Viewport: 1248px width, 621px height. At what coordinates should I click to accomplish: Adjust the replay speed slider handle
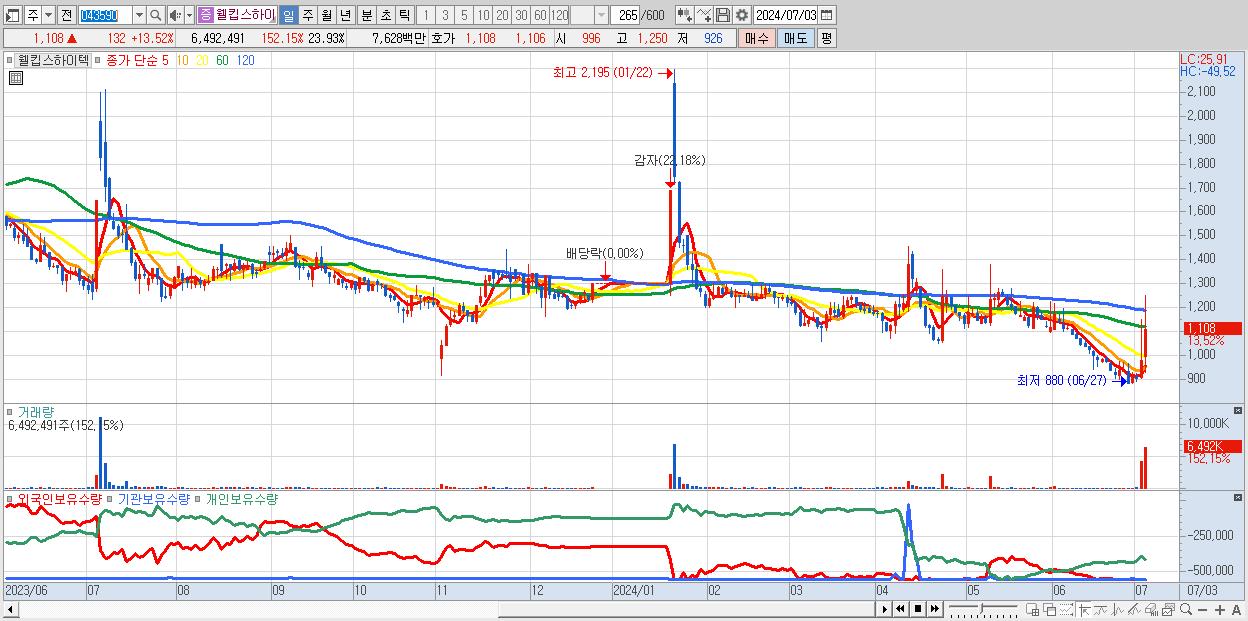tap(982, 607)
